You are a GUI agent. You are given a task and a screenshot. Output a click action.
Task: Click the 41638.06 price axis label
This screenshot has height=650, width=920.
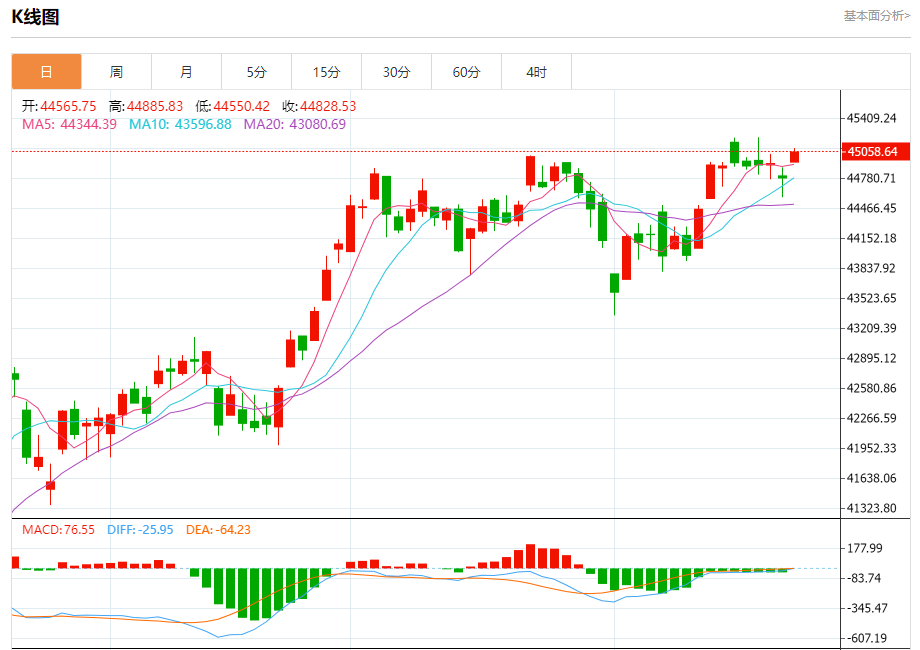(871, 478)
